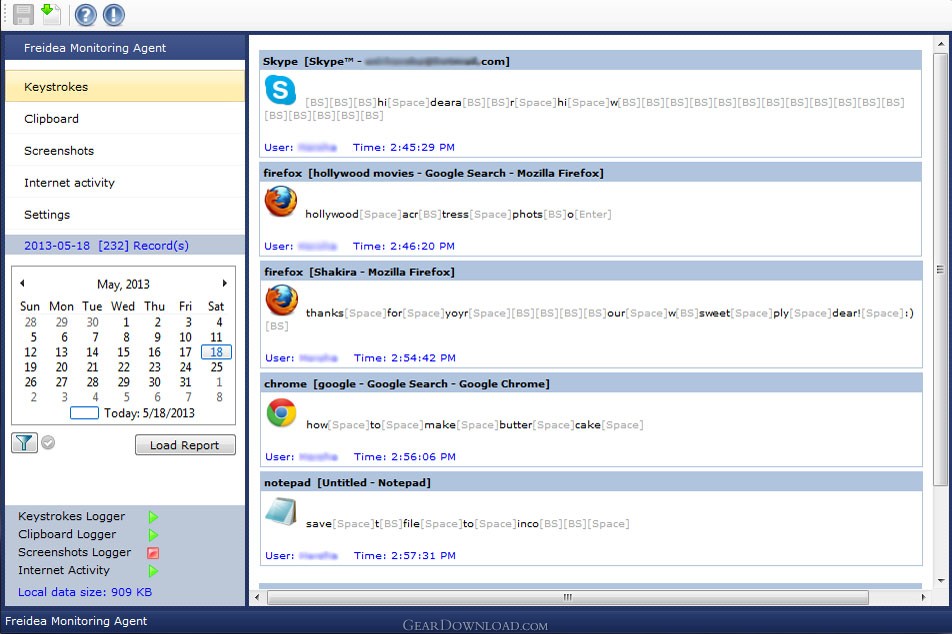Go to previous month in calendar

[x=22, y=283]
